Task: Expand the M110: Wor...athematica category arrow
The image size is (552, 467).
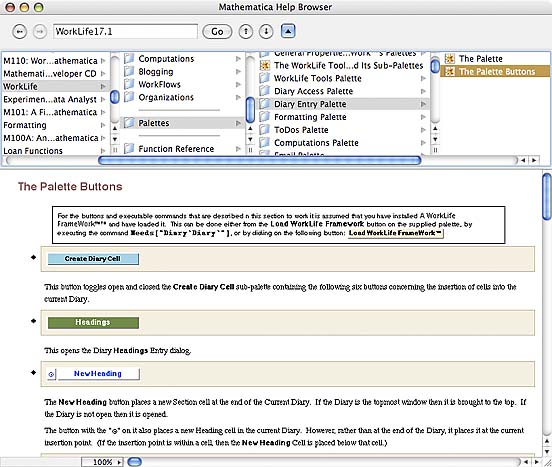Action: click(103, 61)
